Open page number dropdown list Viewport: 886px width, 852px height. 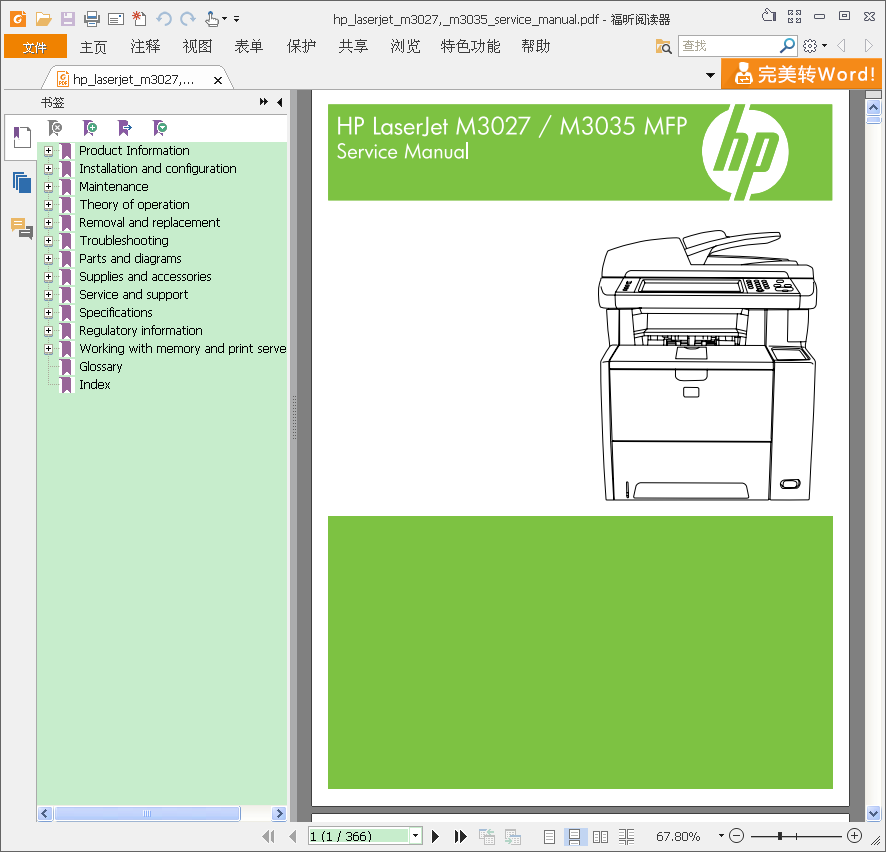coord(416,836)
